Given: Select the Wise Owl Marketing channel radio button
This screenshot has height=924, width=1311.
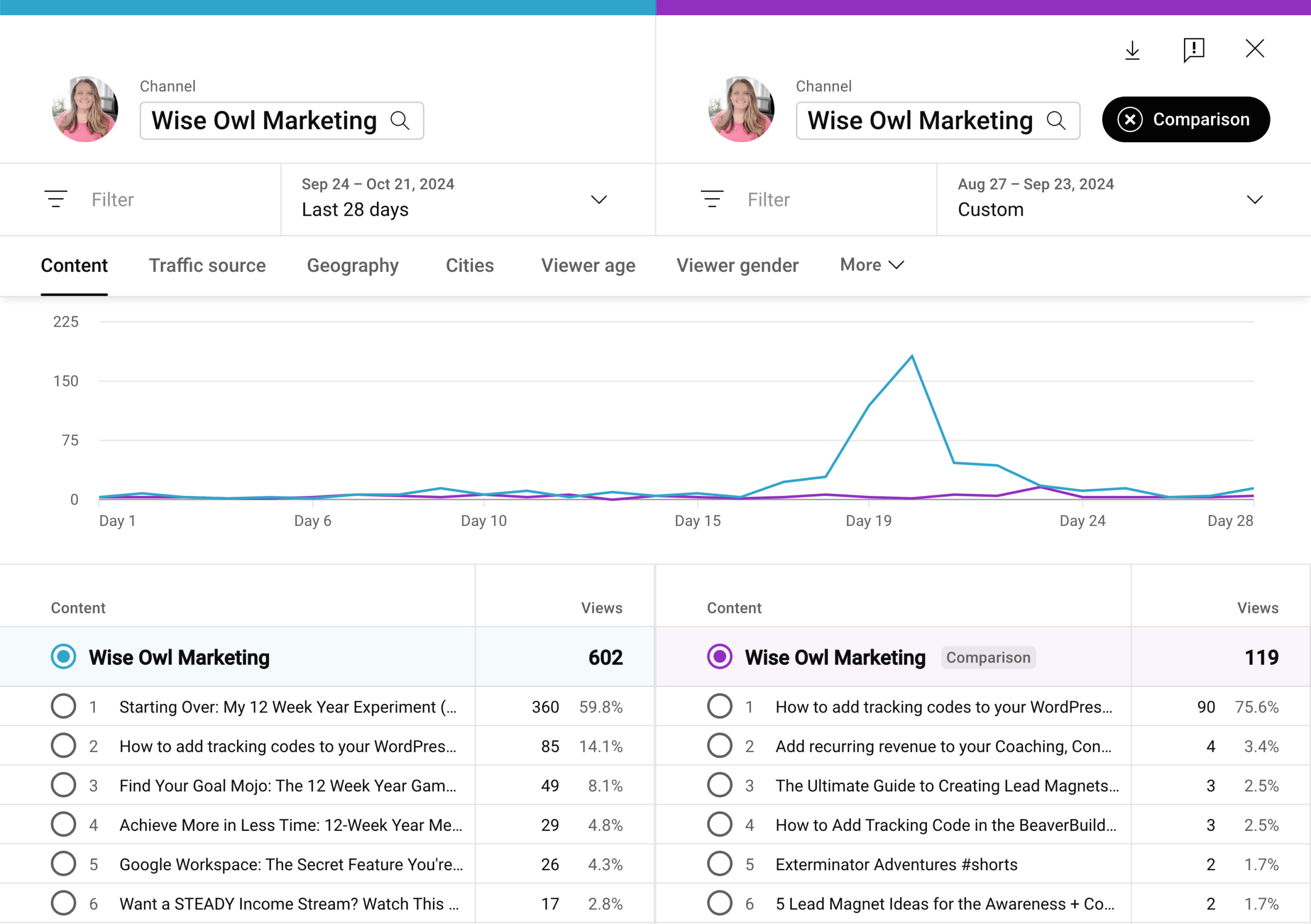Looking at the screenshot, I should coord(64,657).
